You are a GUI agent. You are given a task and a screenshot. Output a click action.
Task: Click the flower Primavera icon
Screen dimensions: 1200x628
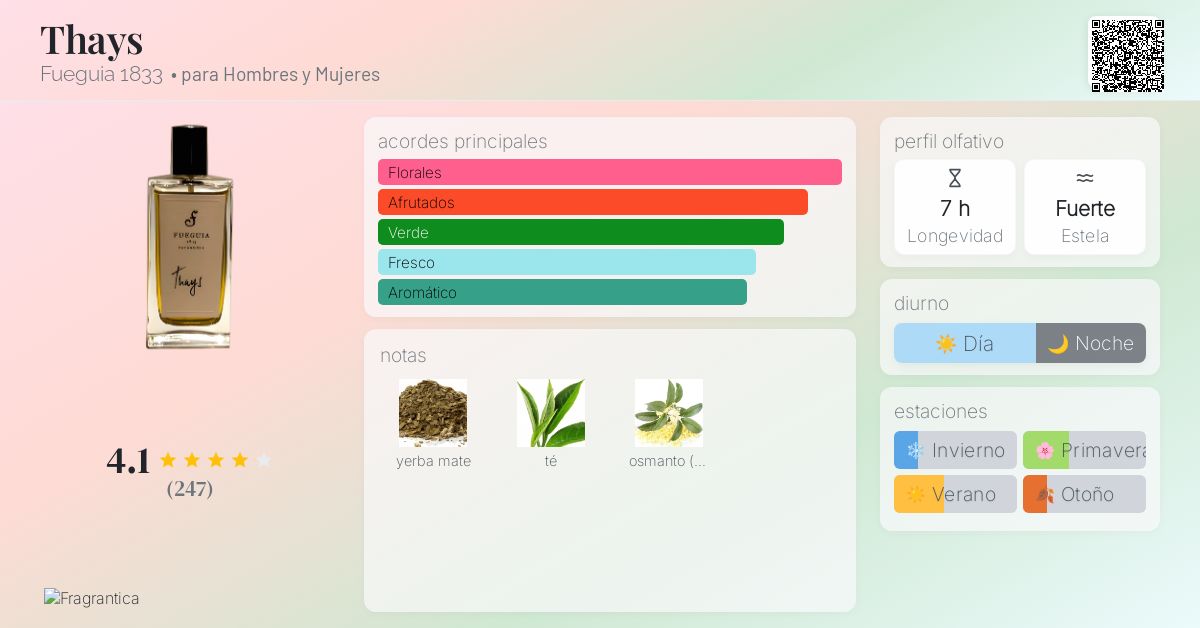point(1045,451)
